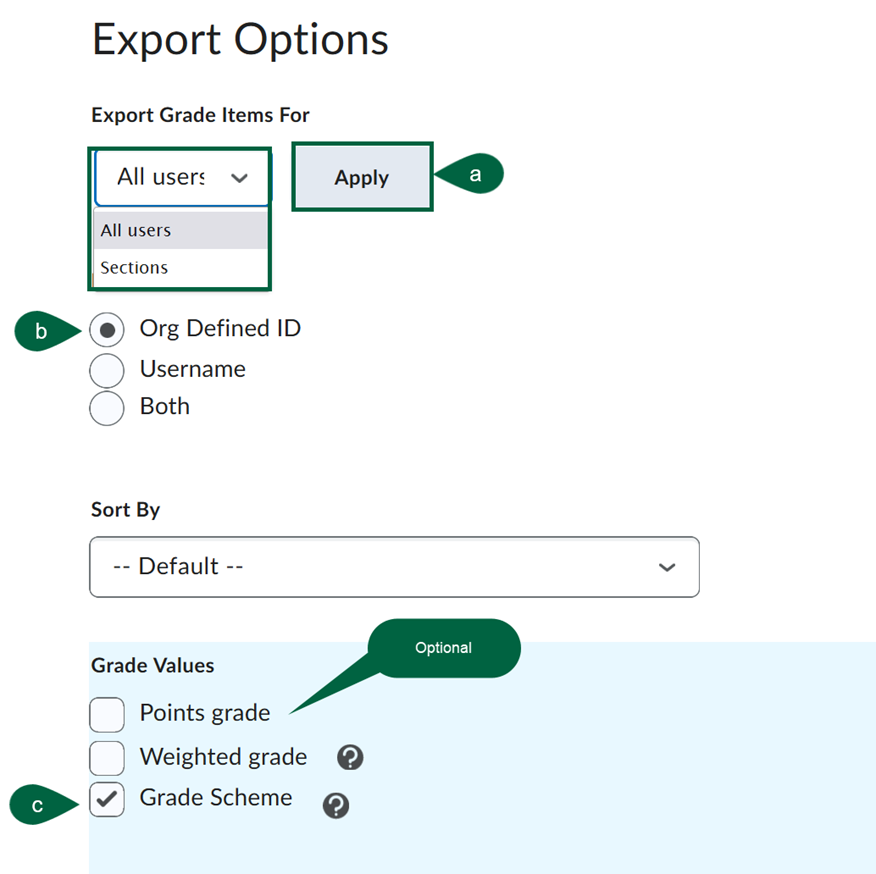The image size is (876, 874).
Task: Click the green callout labeled 'a'
Action: [x=474, y=173]
